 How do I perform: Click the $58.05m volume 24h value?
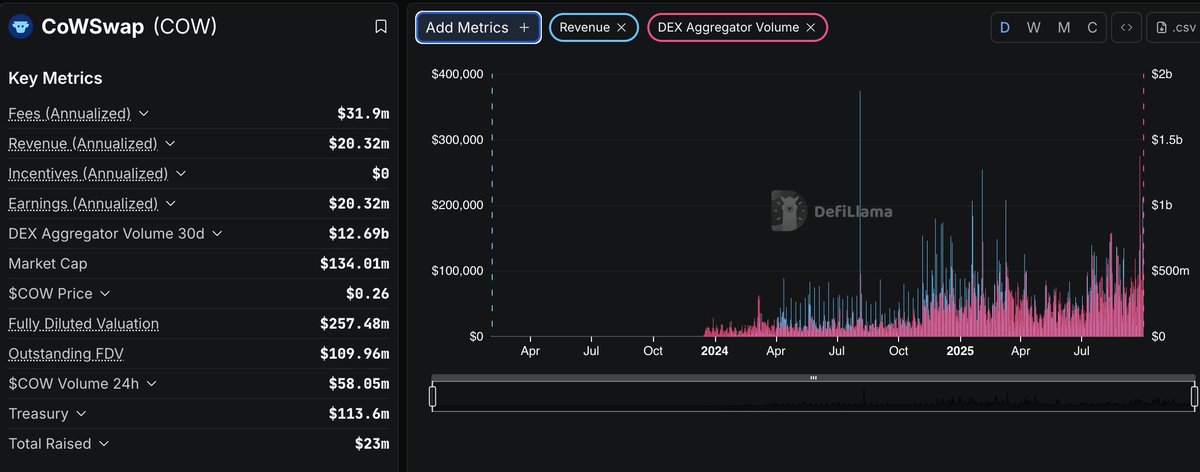(359, 384)
